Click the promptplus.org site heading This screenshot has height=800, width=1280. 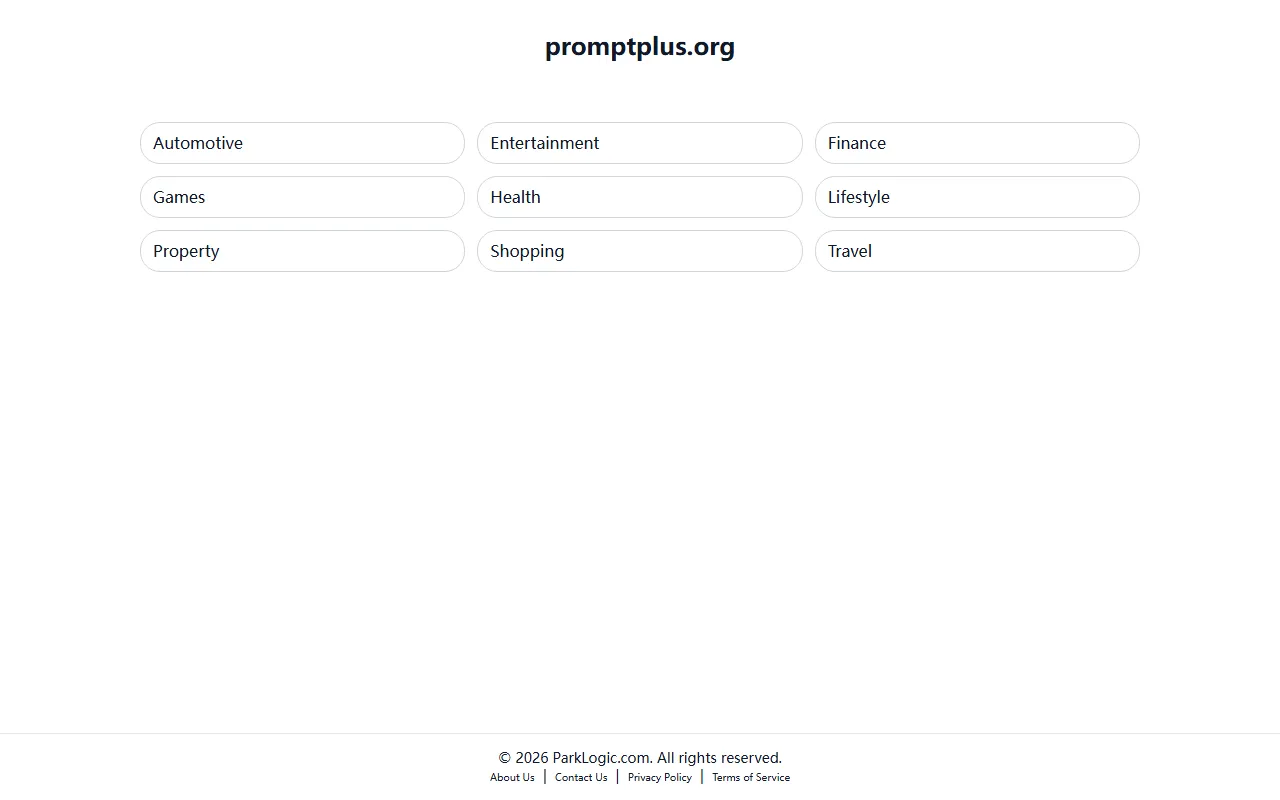click(x=639, y=46)
